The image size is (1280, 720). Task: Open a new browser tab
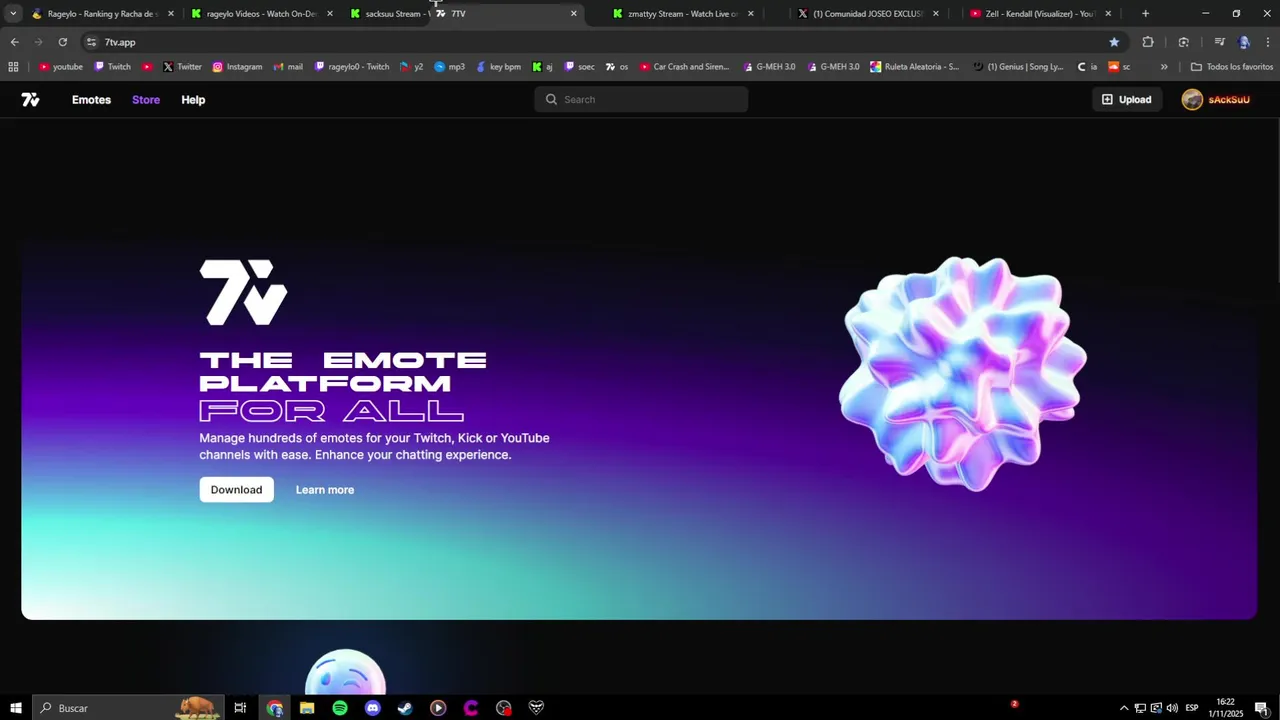click(1145, 14)
